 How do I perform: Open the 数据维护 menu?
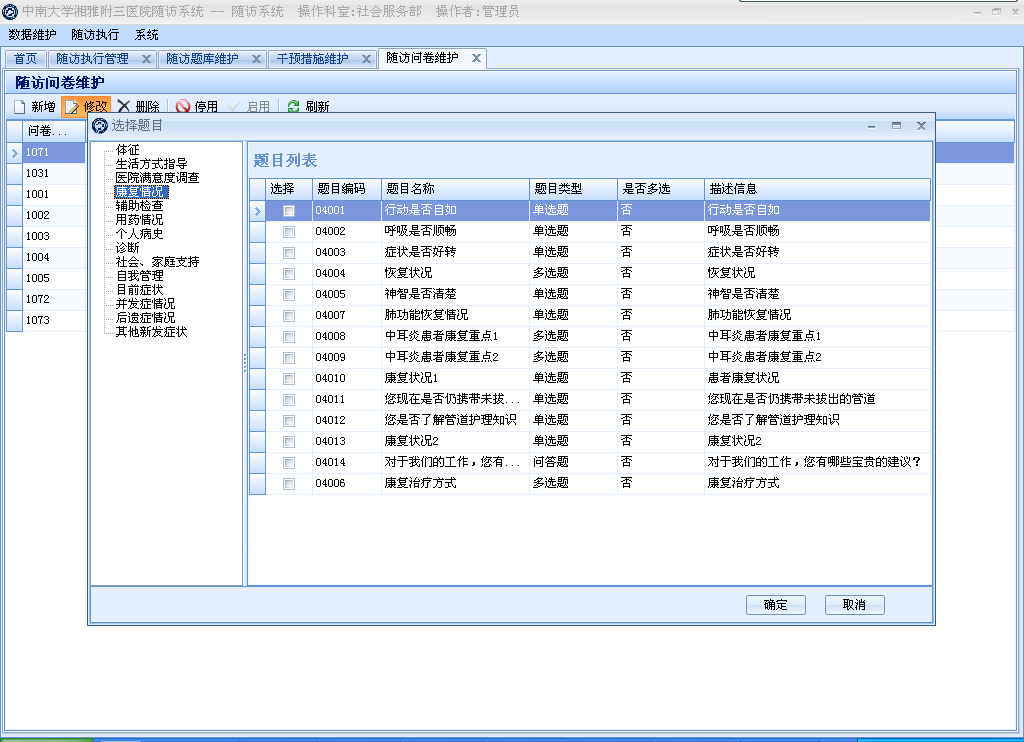(x=32, y=35)
